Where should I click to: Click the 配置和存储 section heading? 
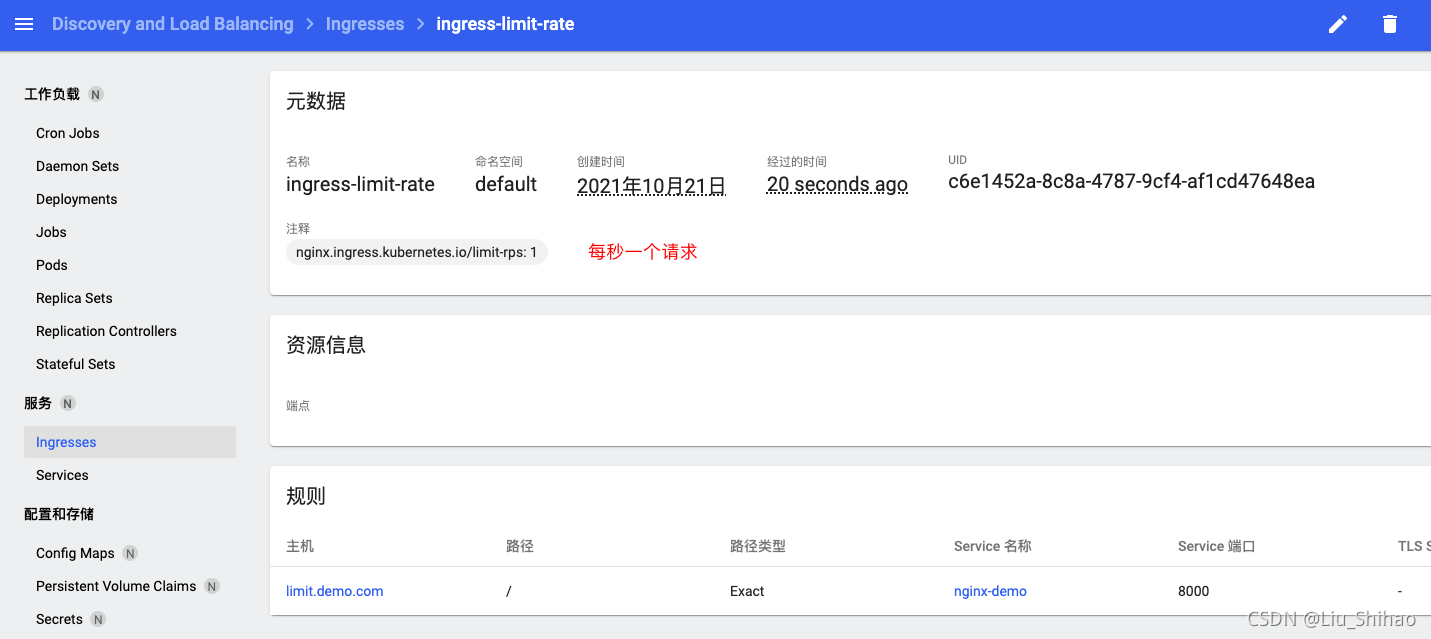point(59,514)
